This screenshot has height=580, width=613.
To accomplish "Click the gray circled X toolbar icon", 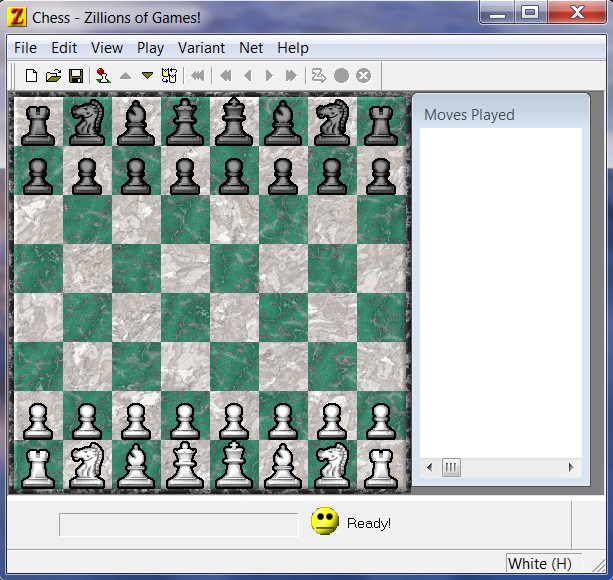I will pos(364,75).
